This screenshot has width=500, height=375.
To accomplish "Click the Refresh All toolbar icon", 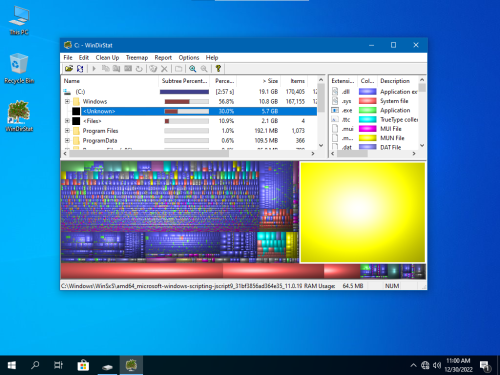I will [x=80, y=69].
